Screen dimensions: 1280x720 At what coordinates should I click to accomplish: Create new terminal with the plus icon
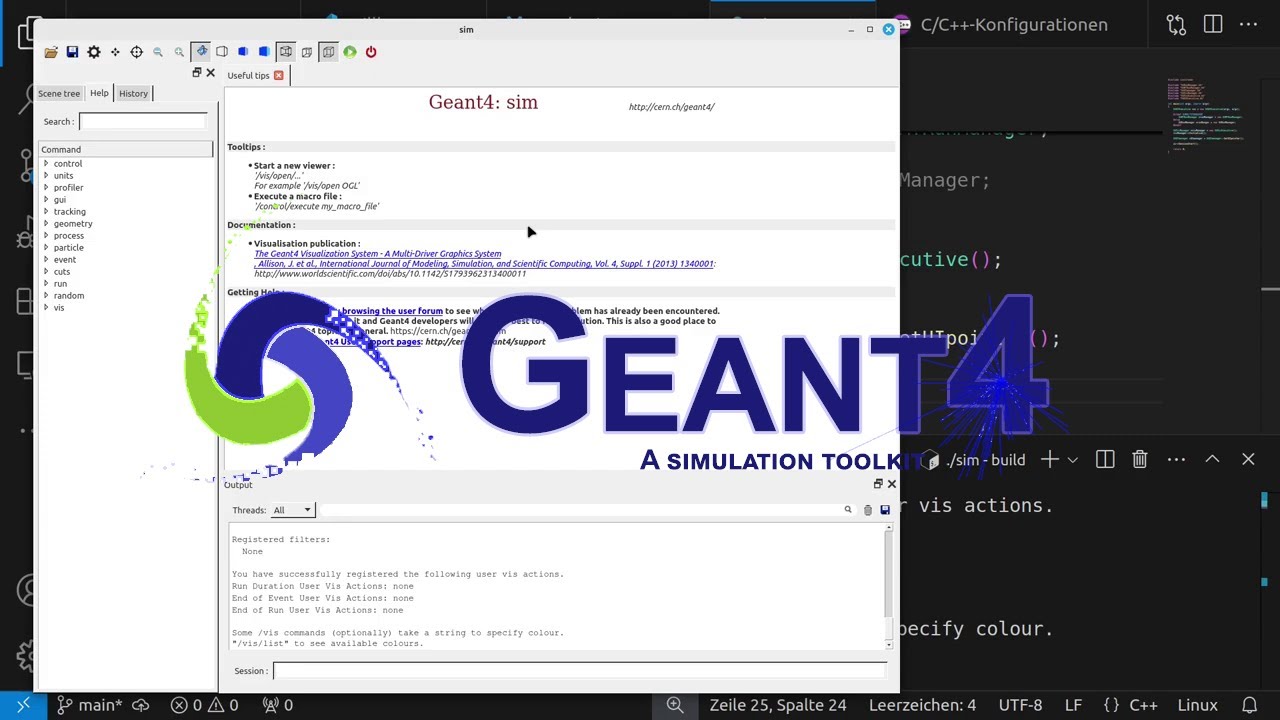click(1049, 459)
